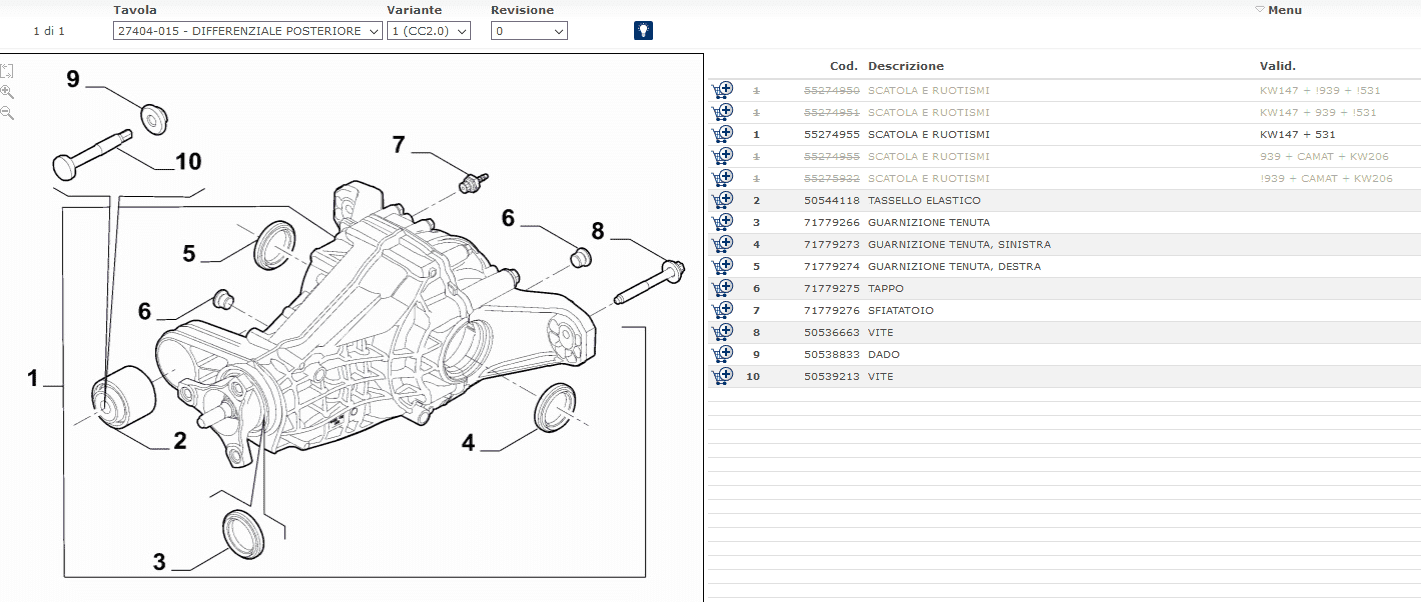1421x602 pixels.
Task: Open the Variante dropdown
Action: click(x=429, y=31)
